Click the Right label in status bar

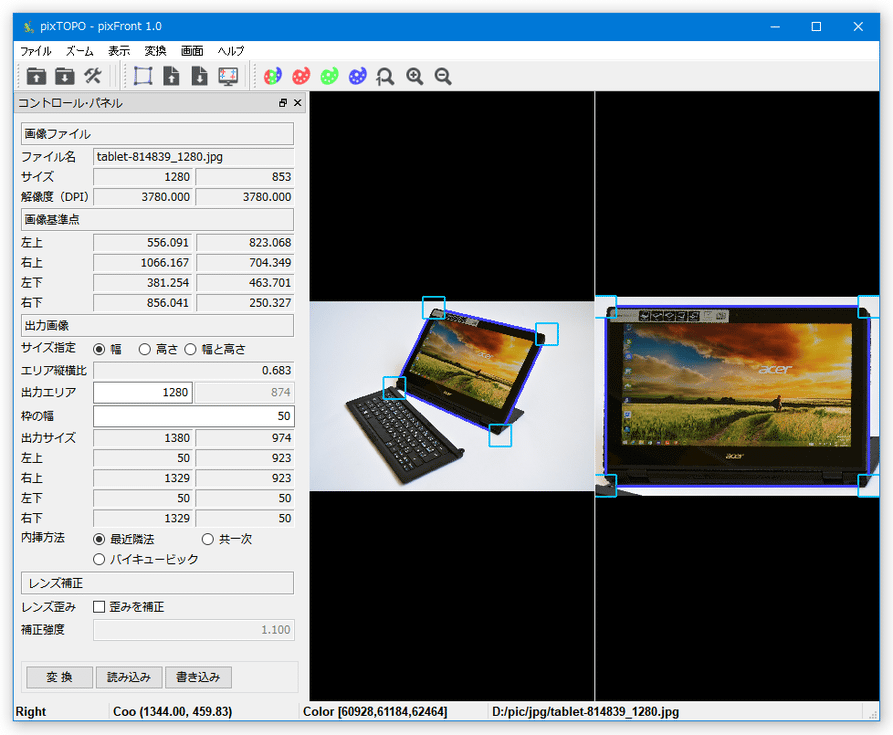tap(31, 712)
